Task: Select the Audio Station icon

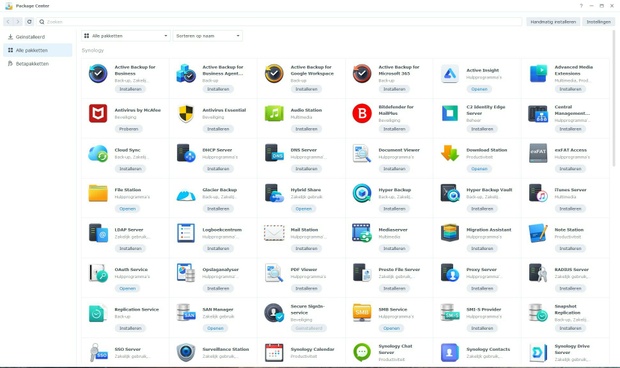Action: pyautogui.click(x=274, y=113)
